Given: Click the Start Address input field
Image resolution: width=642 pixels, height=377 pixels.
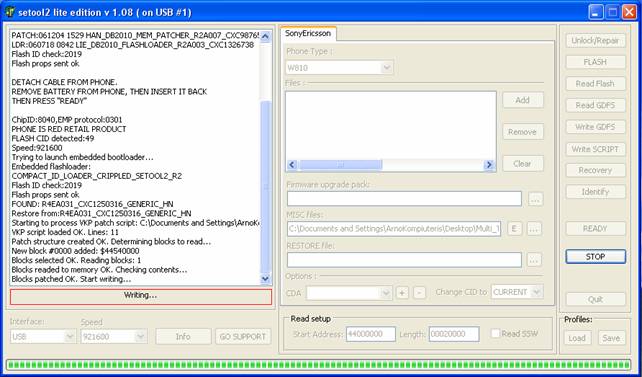Looking at the screenshot, I should 371,334.
